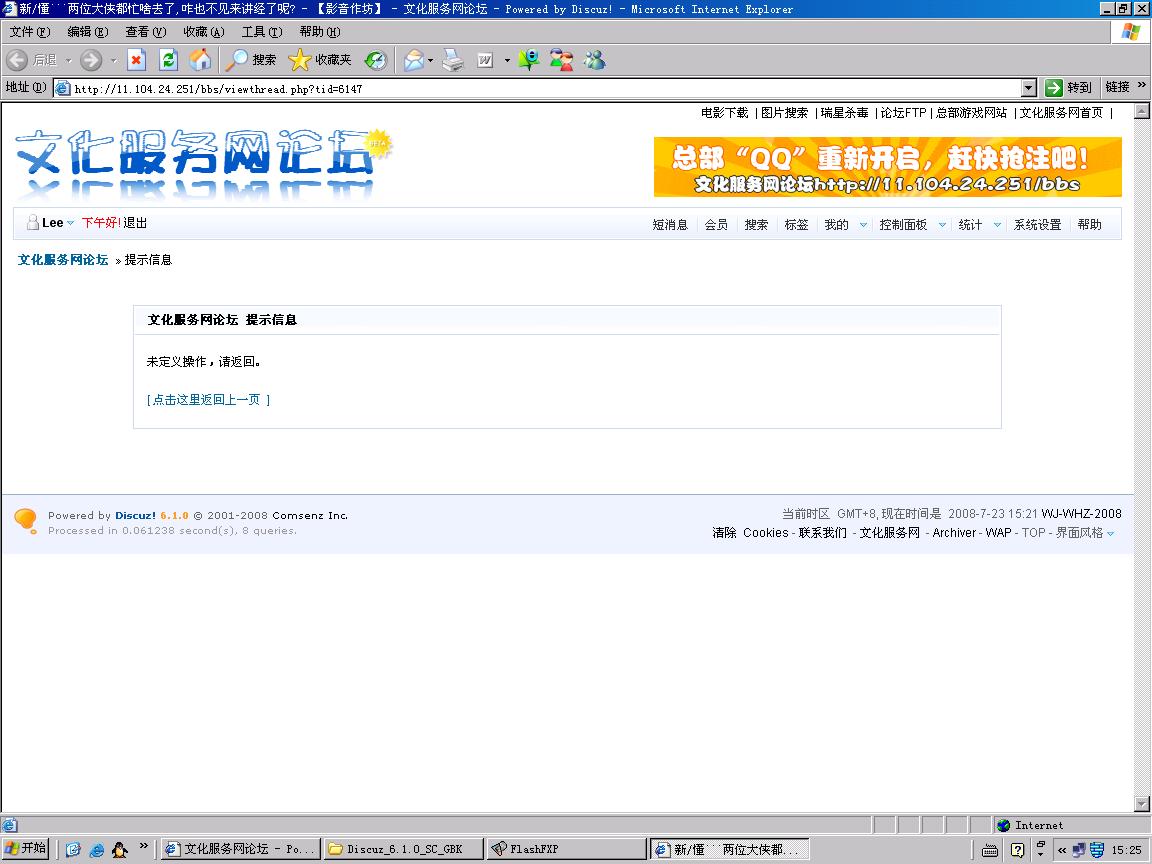
Task: Click the blue group users toolbar icon
Action: click(x=594, y=60)
